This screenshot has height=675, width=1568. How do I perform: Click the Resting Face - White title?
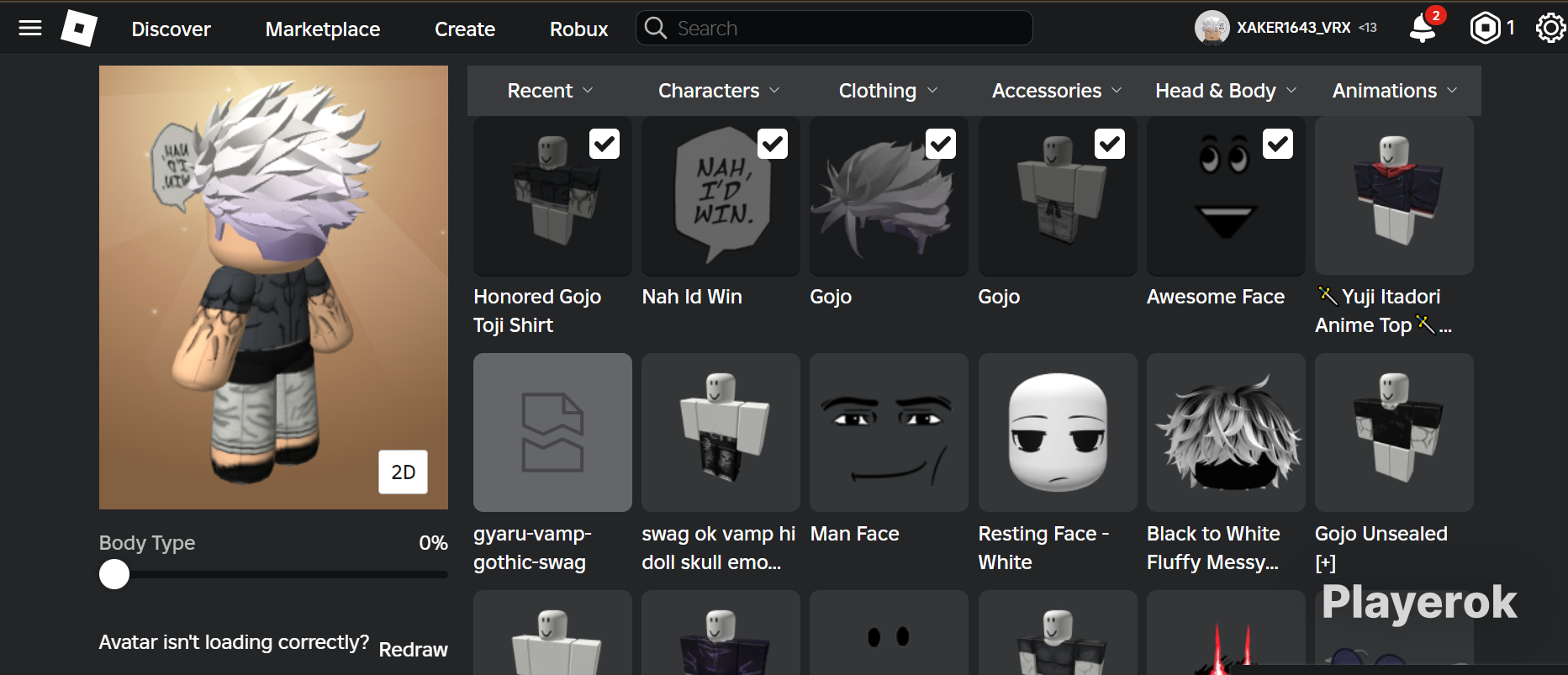coord(1043,548)
